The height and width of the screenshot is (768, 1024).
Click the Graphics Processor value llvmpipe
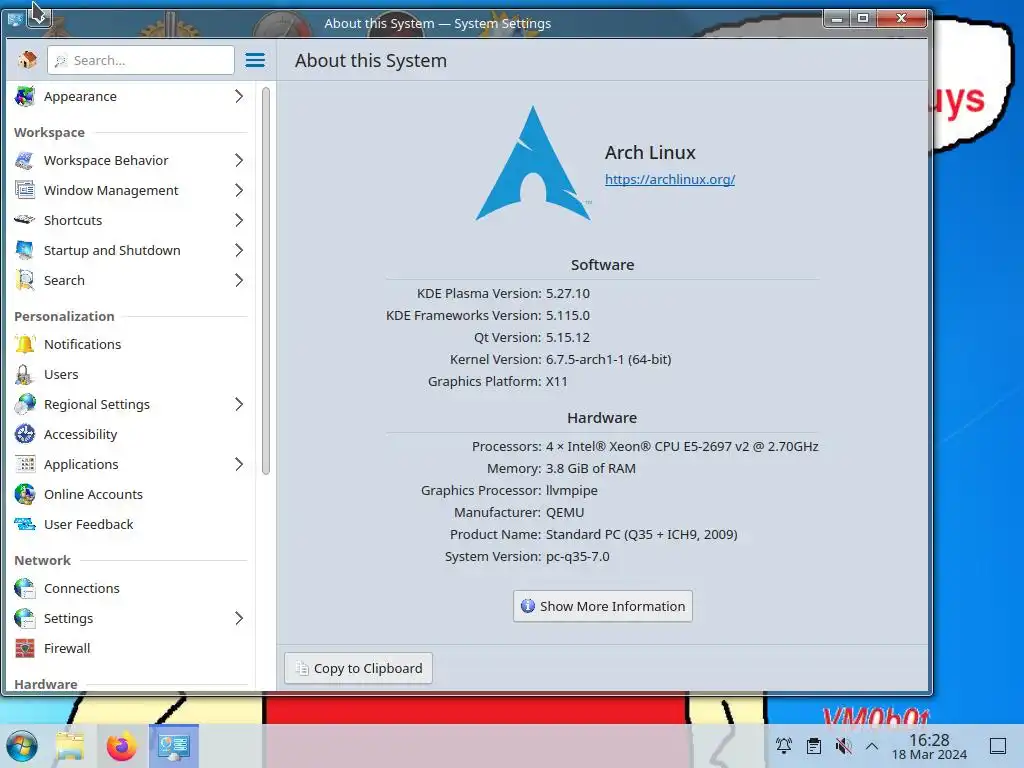571,490
